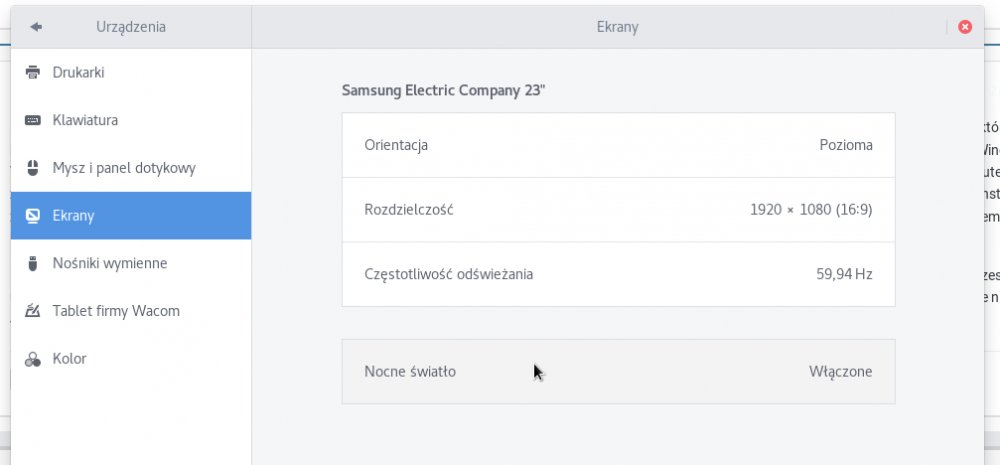Click the Ekrany display icon

point(33,216)
